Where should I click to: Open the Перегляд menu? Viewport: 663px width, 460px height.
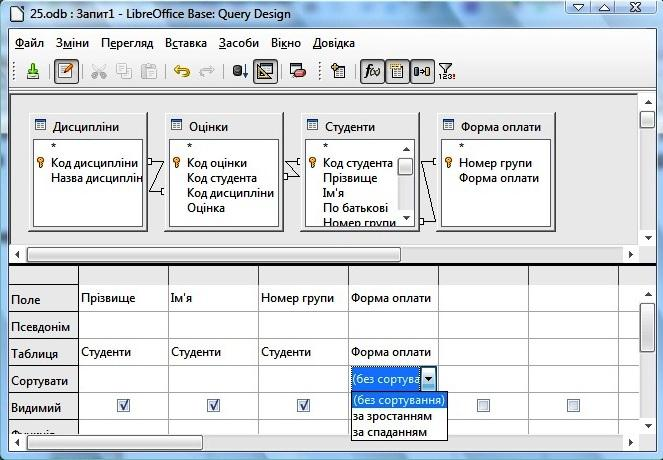click(127, 43)
